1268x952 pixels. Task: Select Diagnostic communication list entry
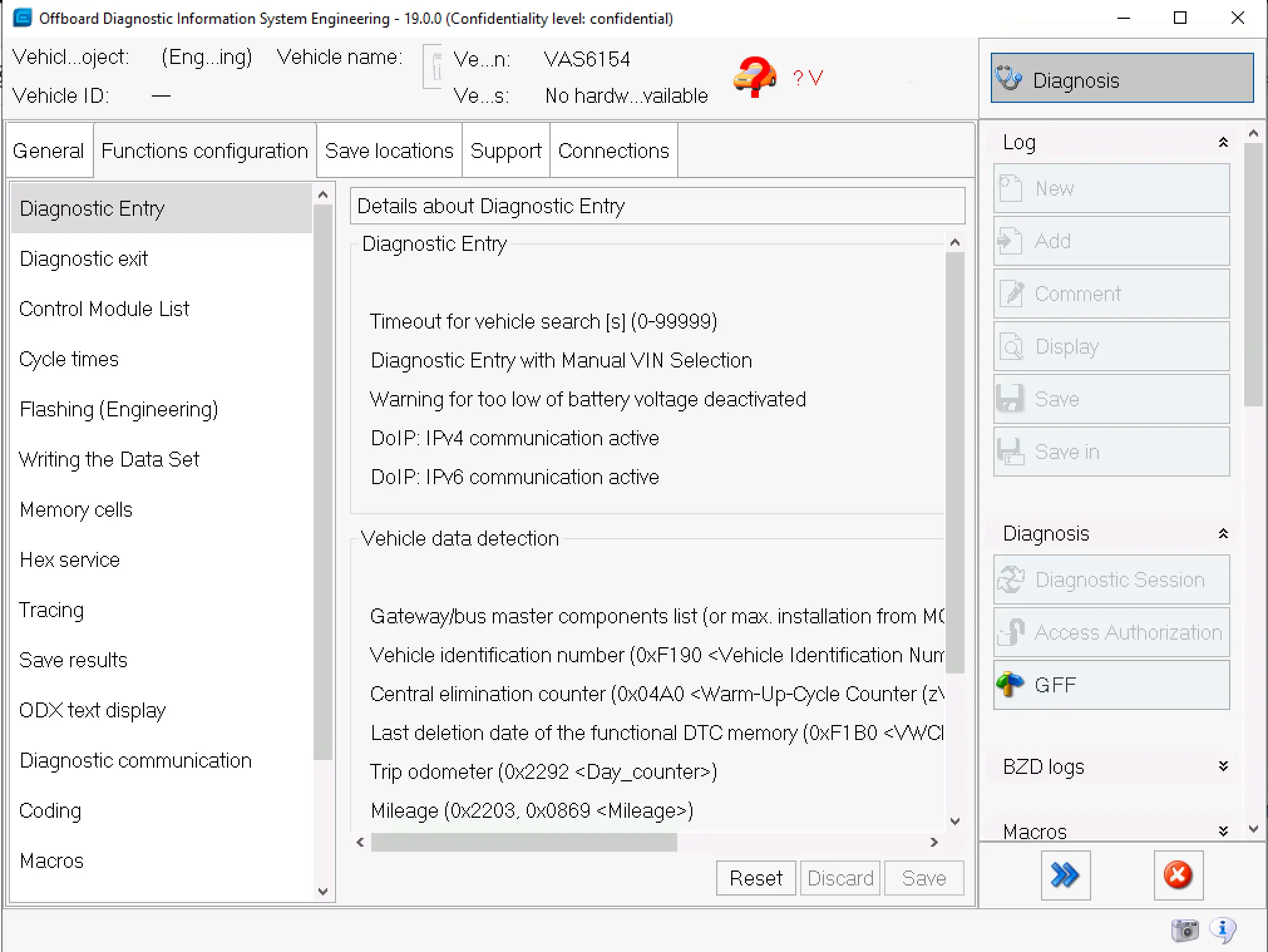pos(135,760)
